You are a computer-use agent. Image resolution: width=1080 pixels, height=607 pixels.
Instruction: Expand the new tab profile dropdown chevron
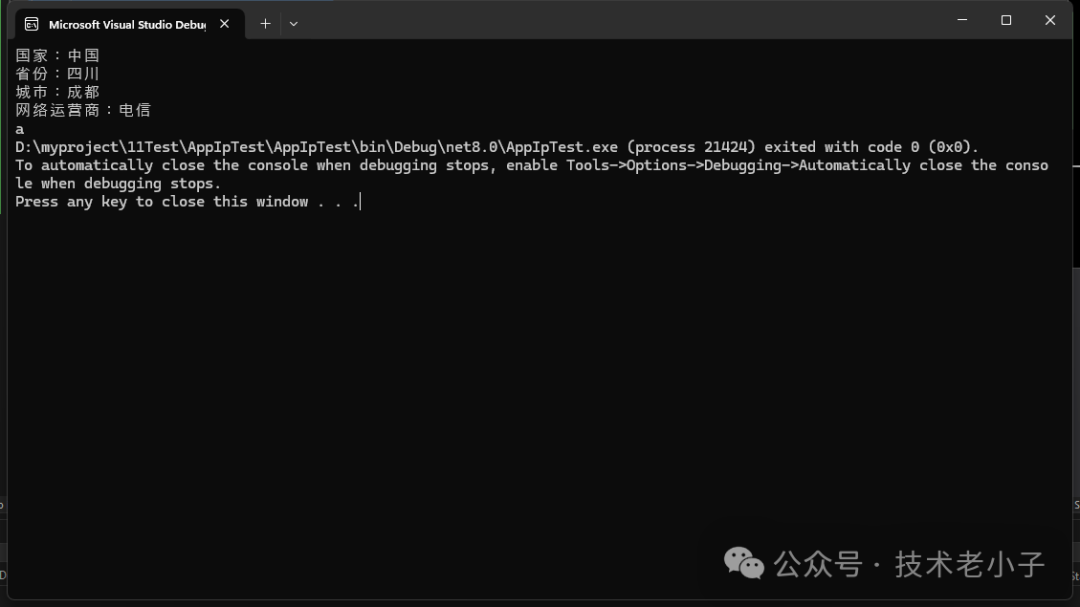293,23
